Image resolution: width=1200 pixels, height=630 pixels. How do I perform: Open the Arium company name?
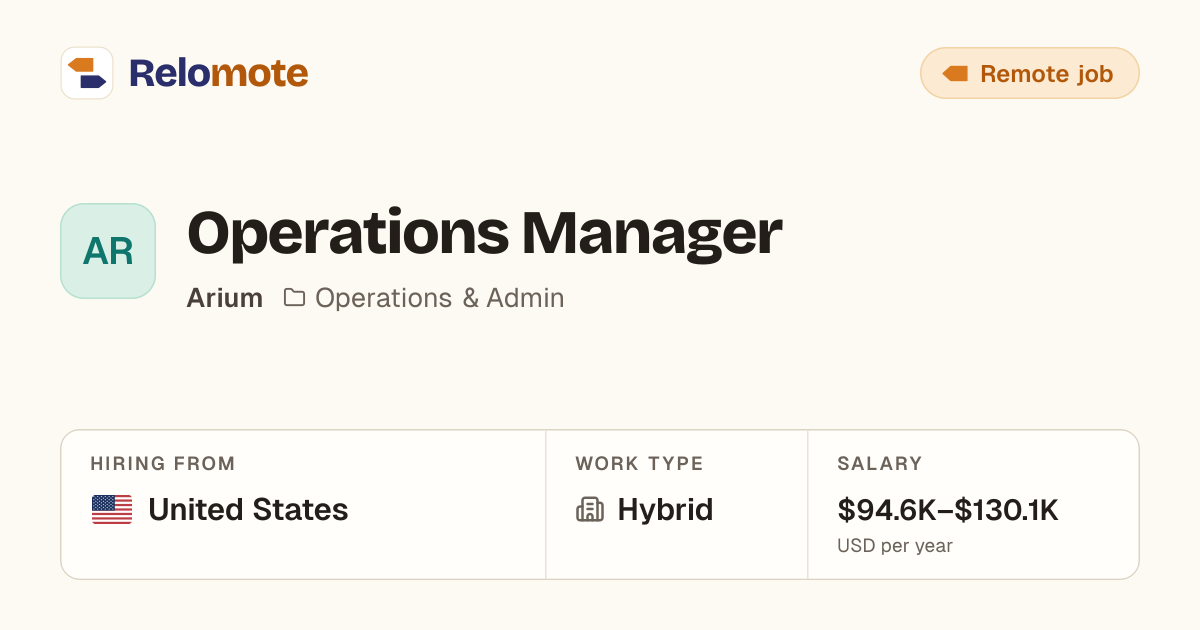coord(225,298)
